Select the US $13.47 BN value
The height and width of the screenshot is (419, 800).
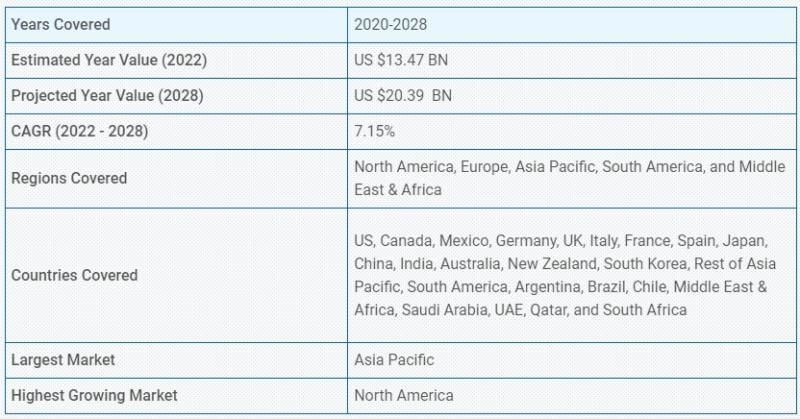[x=401, y=60]
